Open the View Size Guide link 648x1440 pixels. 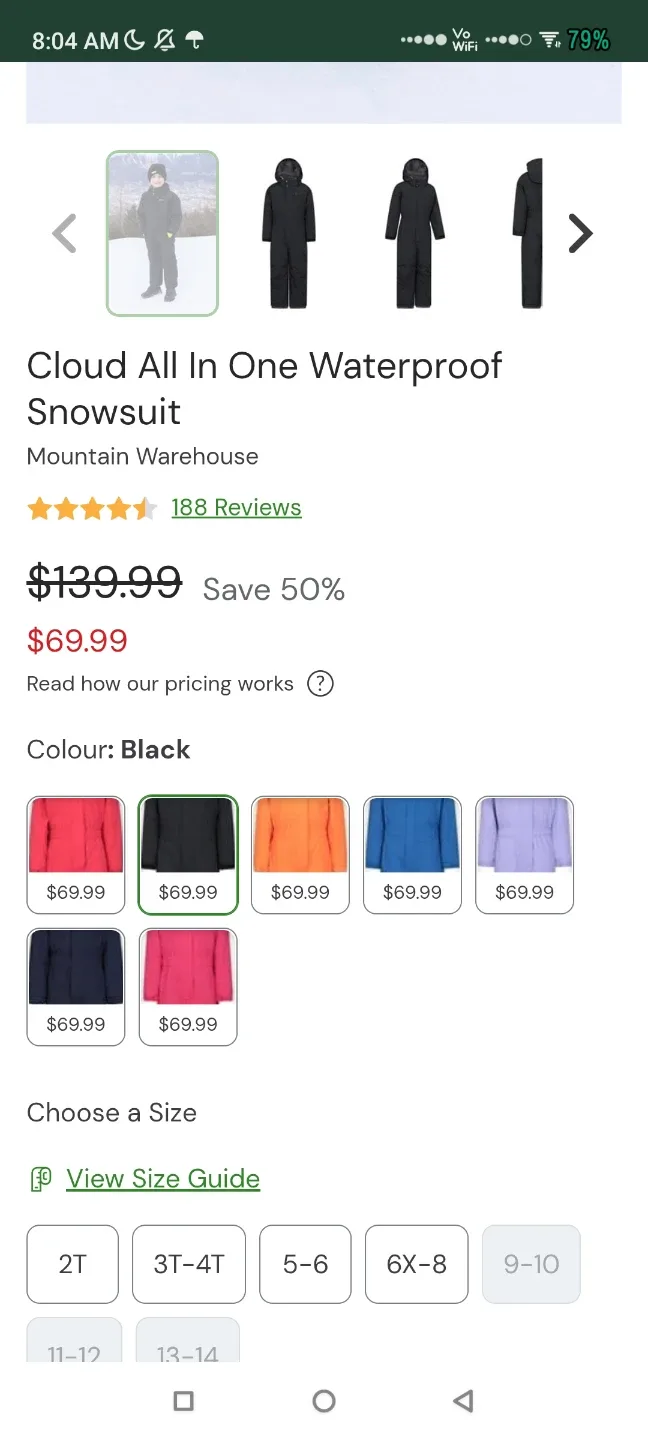pyautogui.click(x=163, y=1179)
